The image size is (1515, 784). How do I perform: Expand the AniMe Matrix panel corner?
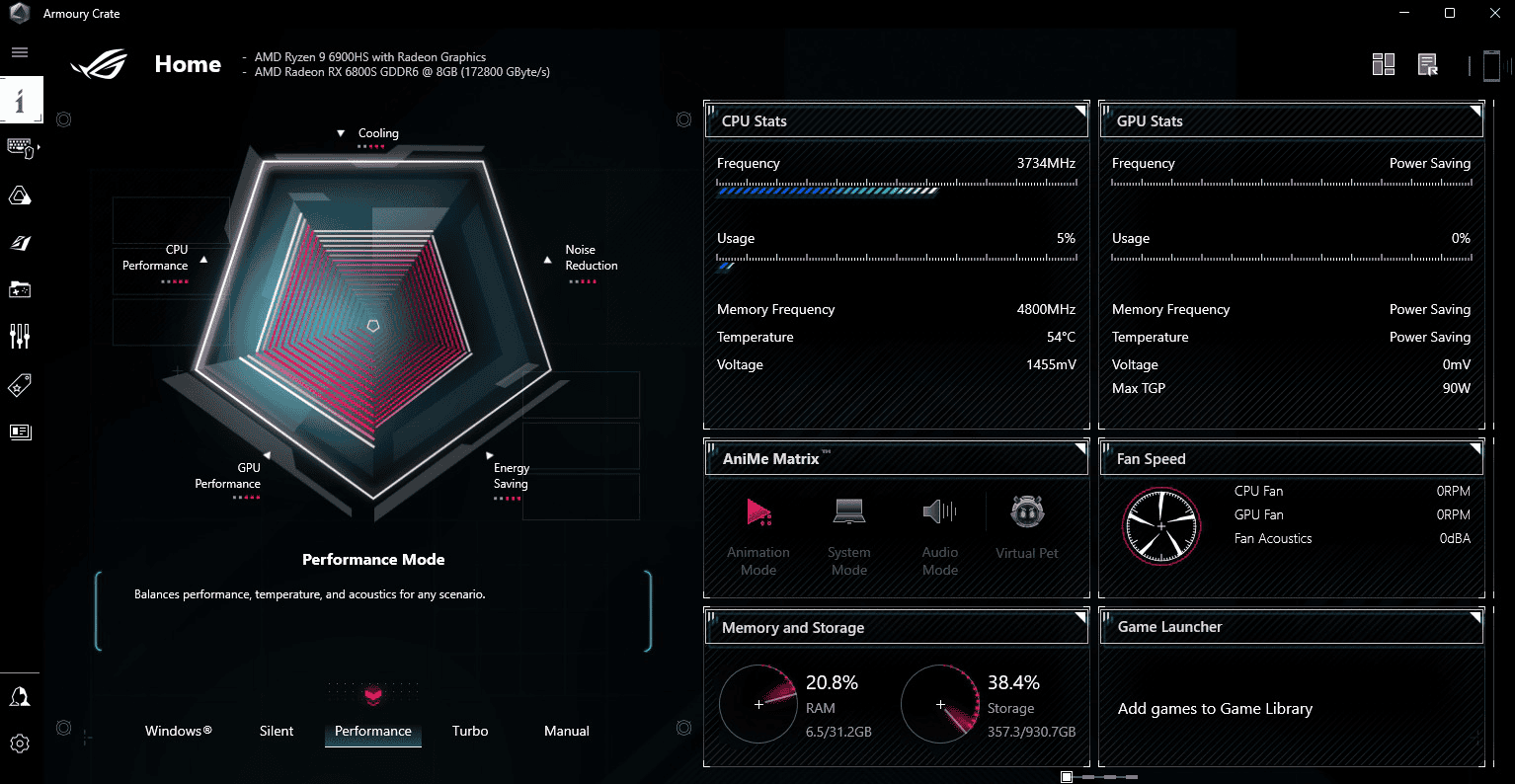tap(1080, 449)
